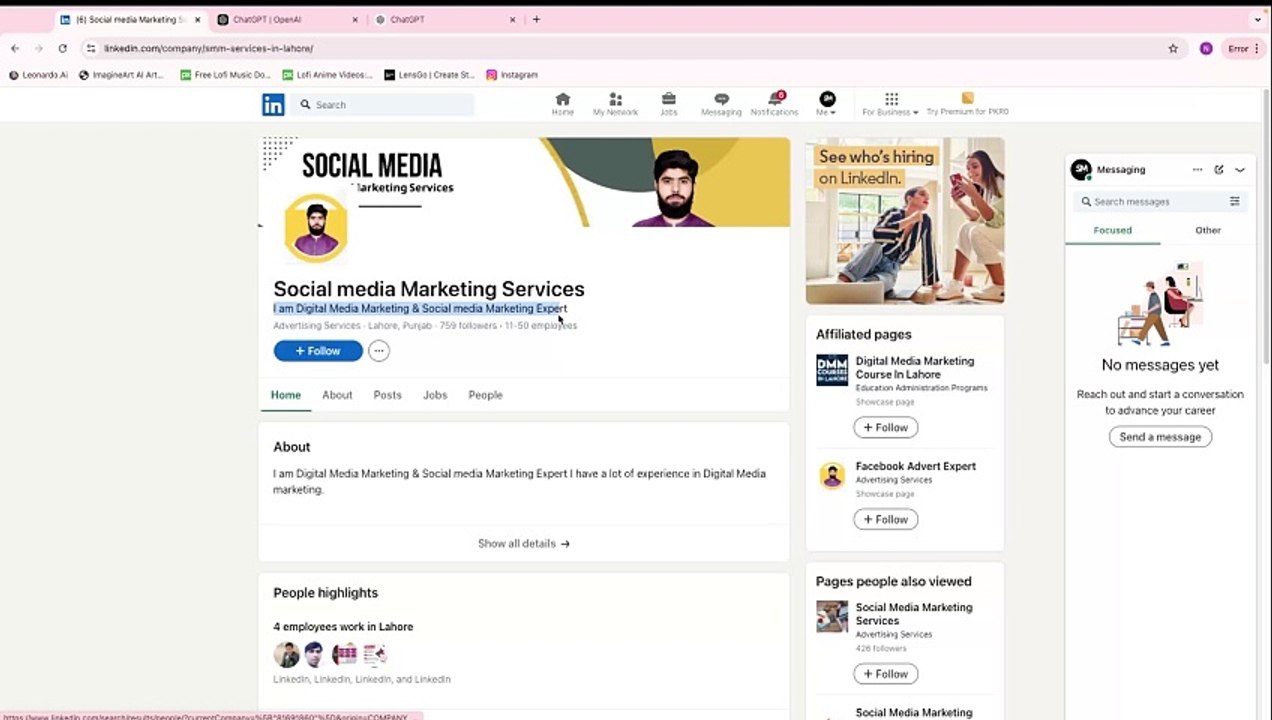Click the LinkedIn search field
This screenshot has height=720, width=1272.
pyautogui.click(x=384, y=104)
